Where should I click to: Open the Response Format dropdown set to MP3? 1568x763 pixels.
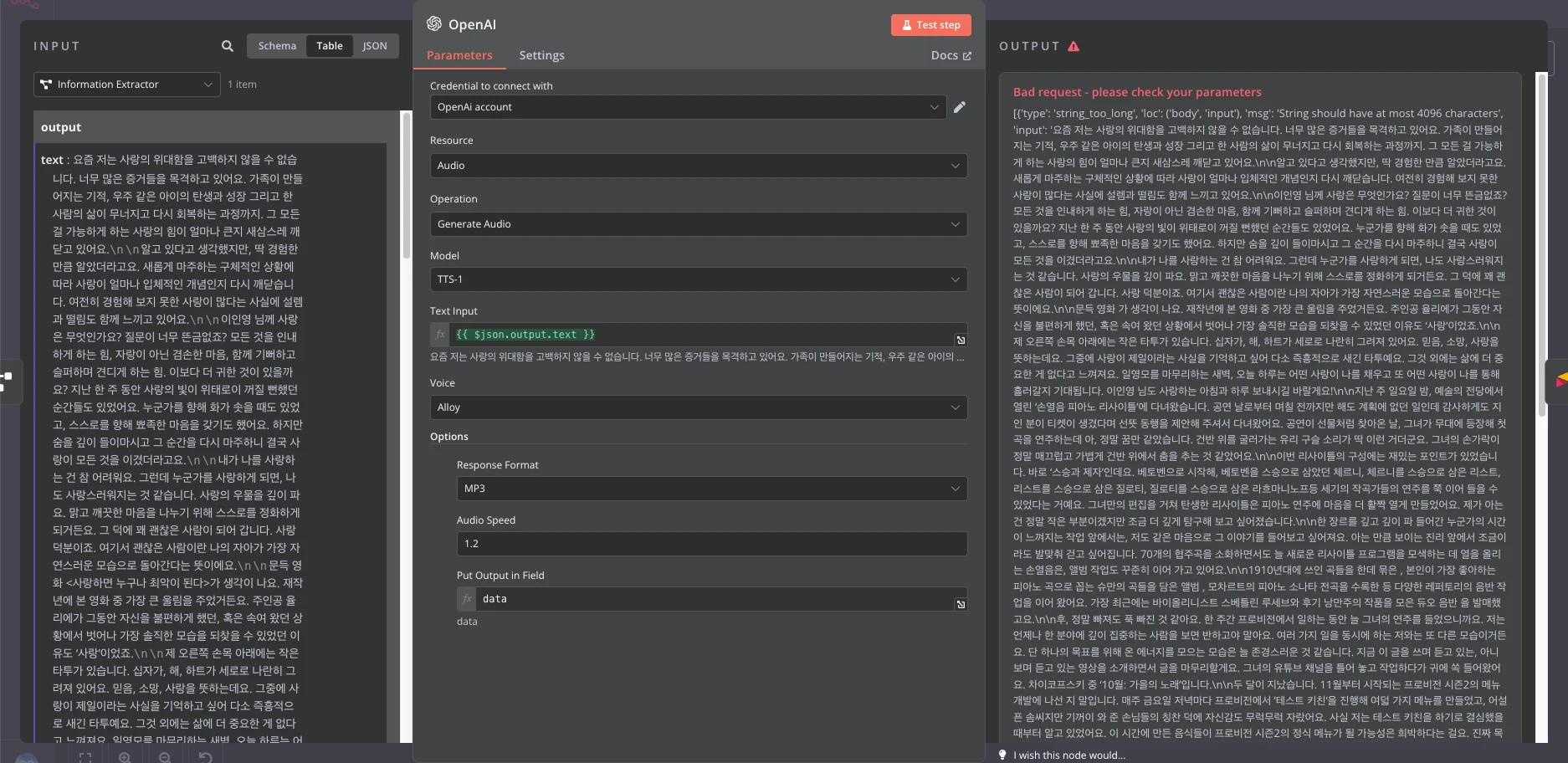click(712, 489)
